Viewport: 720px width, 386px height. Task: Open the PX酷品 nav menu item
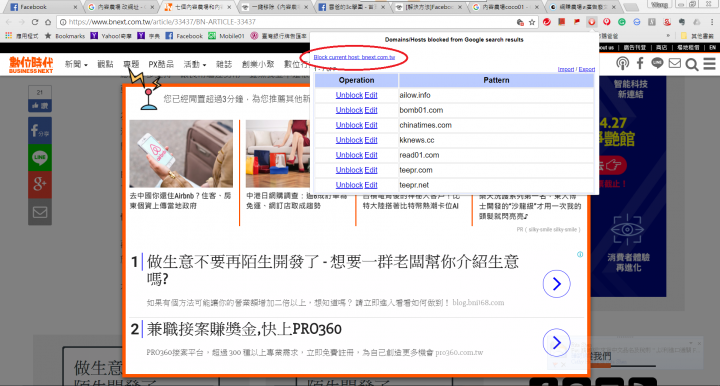click(x=161, y=64)
